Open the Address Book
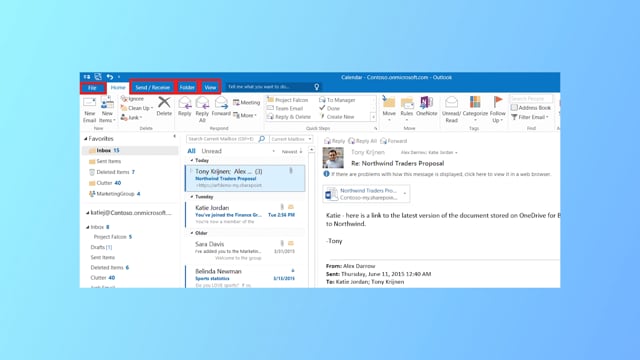640x360 pixels. pyautogui.click(x=531, y=108)
